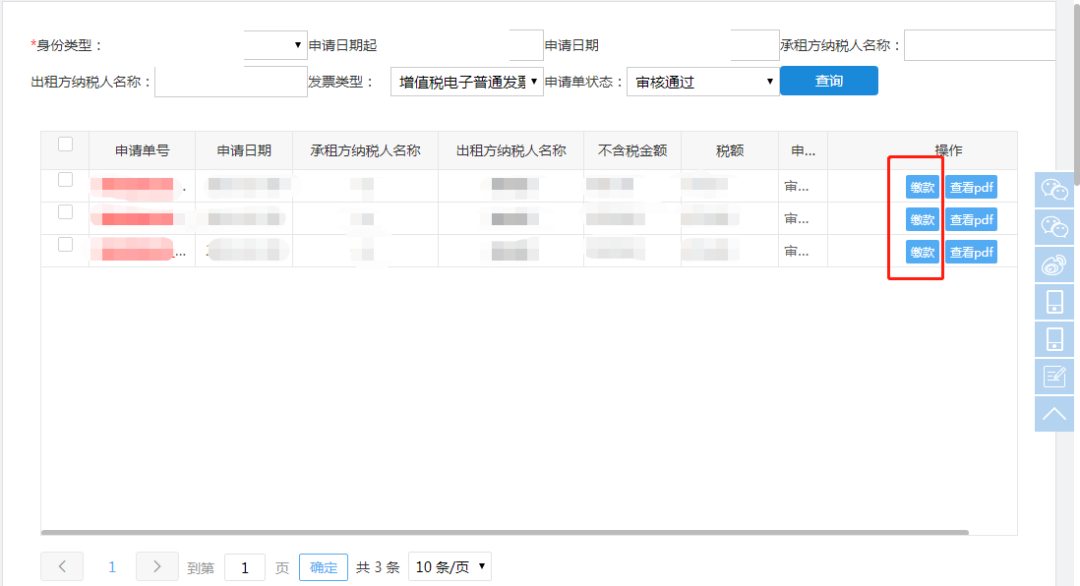The height and width of the screenshot is (586, 1080).
Task: Click 缴款 in the first row
Action: click(x=922, y=187)
